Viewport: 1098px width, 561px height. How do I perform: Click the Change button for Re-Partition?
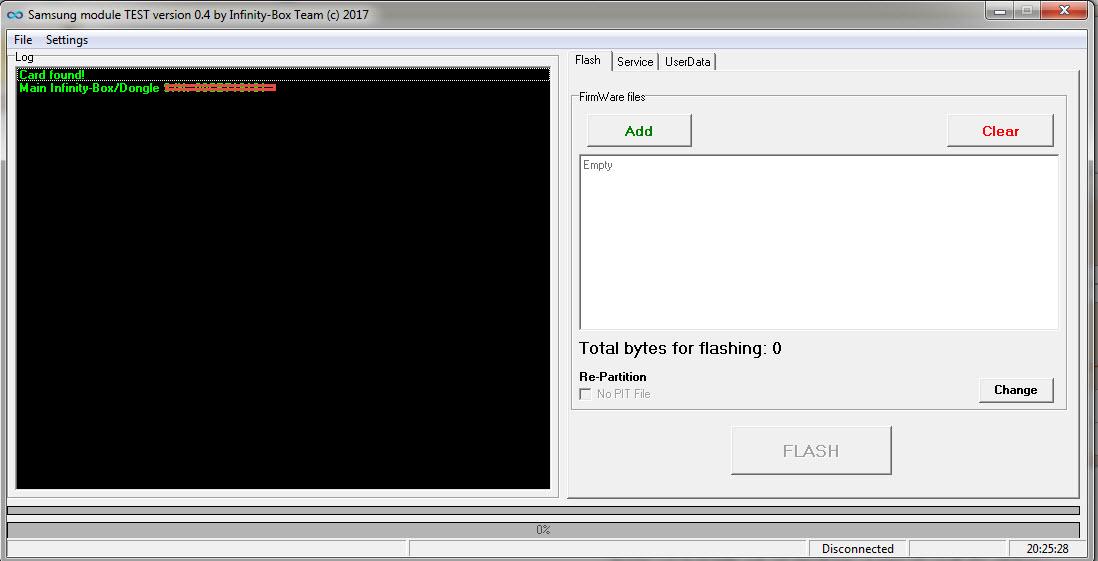(x=1015, y=390)
